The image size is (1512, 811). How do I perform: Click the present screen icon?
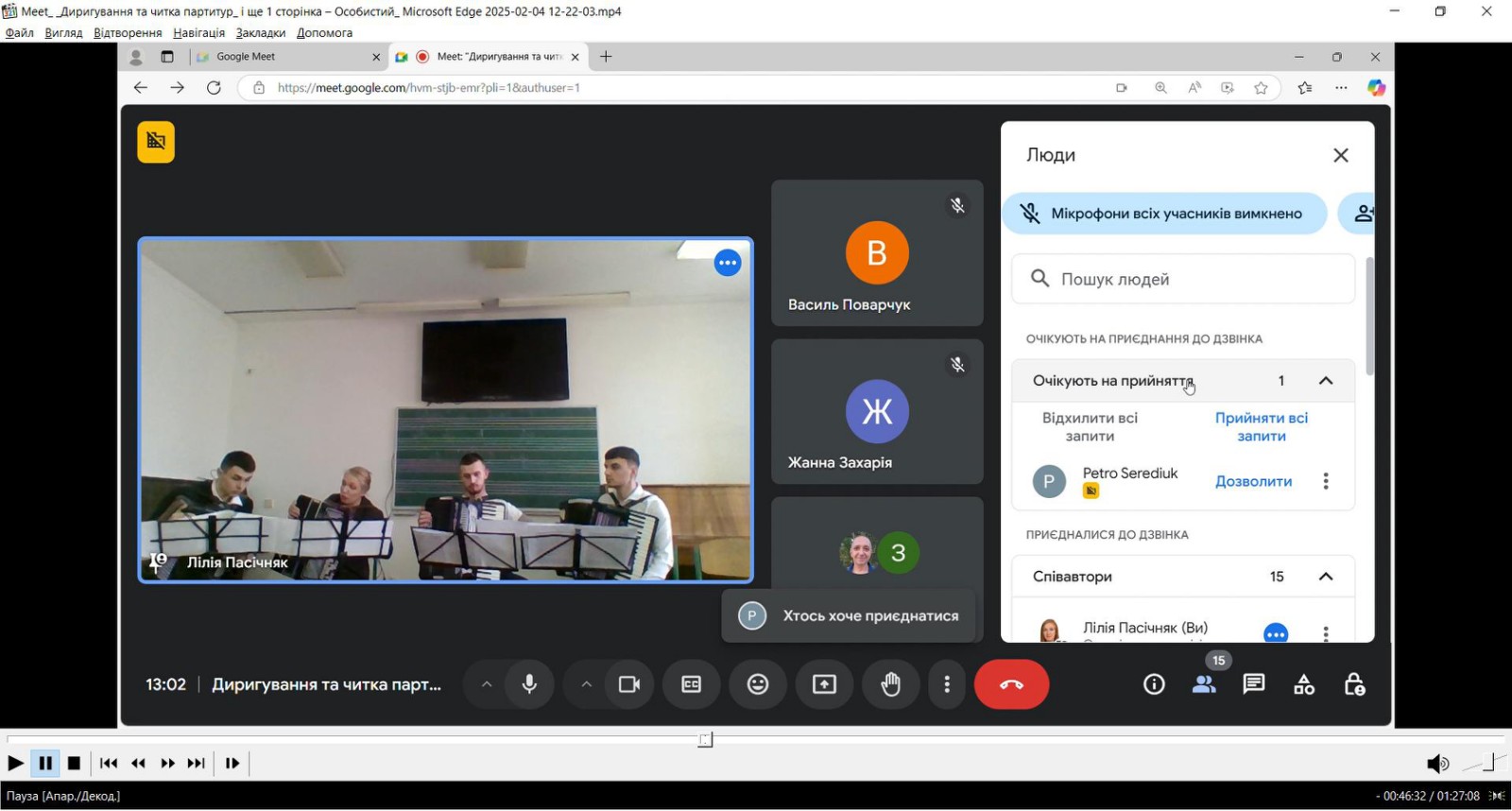[x=824, y=684]
